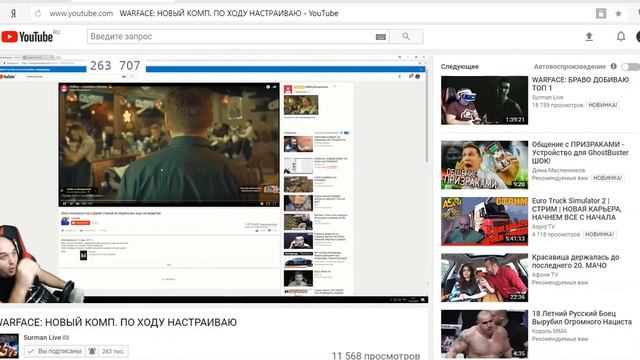
Task: Open YouTube home via logo
Action: click(27, 37)
